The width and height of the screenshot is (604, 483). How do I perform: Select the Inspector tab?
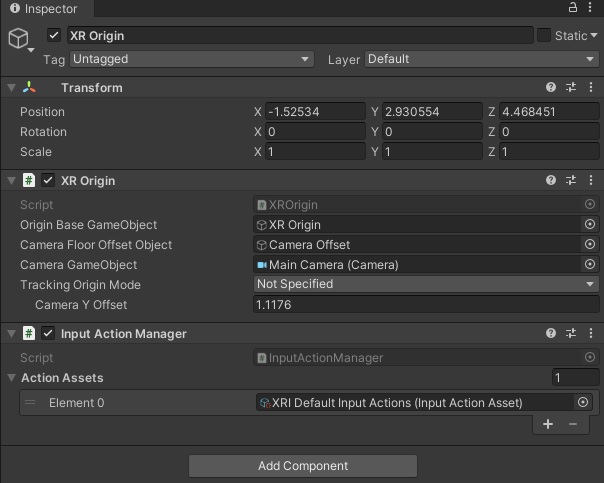pyautogui.click(x=44, y=8)
